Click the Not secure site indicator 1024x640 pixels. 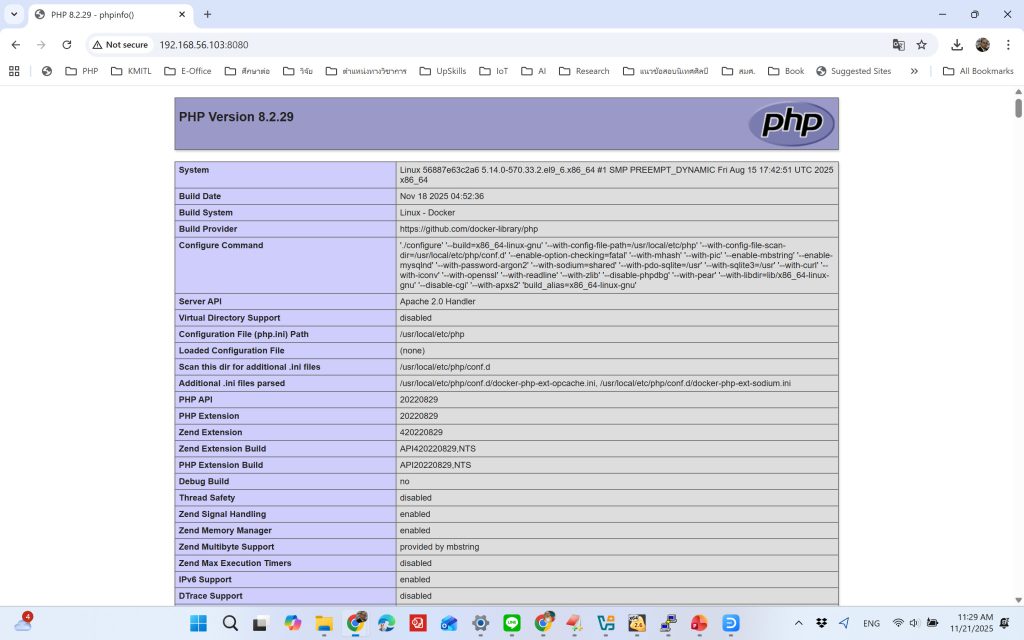click(x=120, y=45)
